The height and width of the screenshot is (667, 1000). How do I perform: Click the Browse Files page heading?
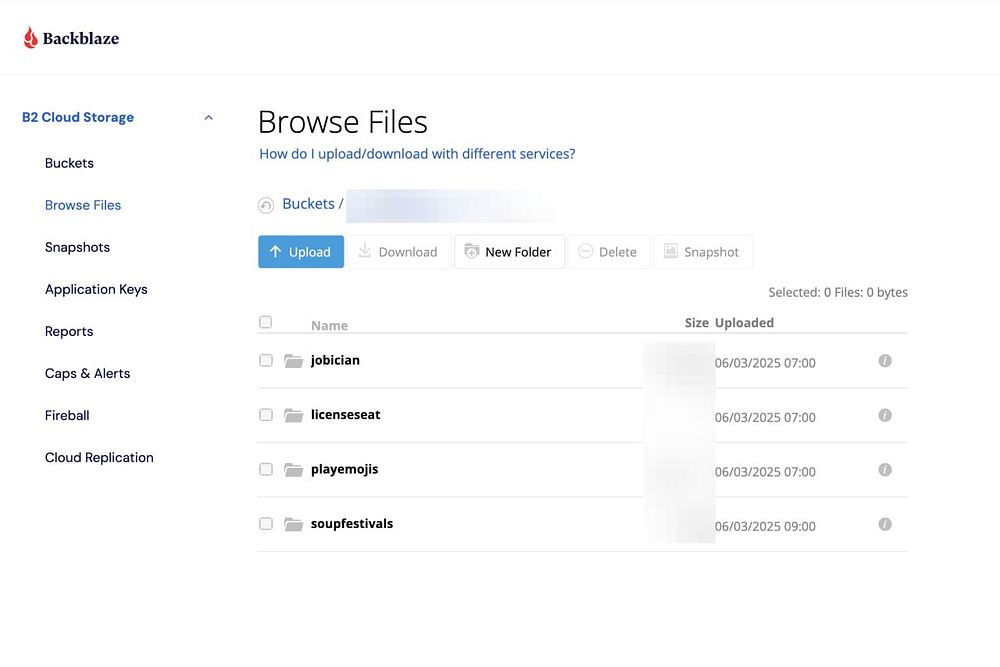[x=342, y=122]
